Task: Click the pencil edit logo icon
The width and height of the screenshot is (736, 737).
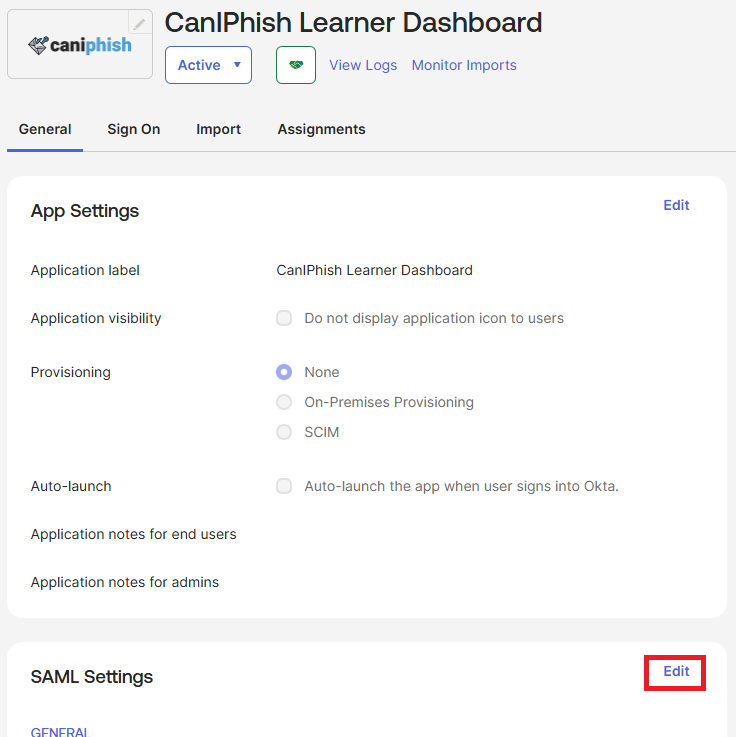Action: (x=140, y=23)
